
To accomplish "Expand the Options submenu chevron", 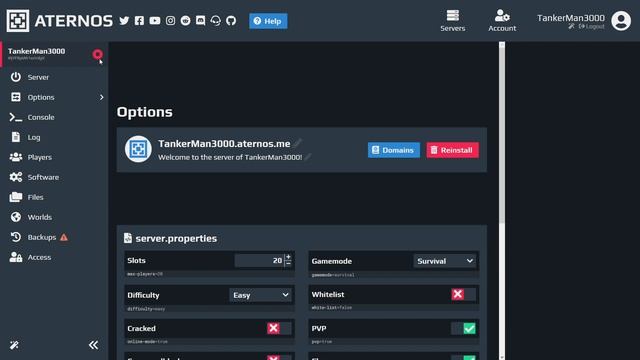I will click(x=101, y=97).
